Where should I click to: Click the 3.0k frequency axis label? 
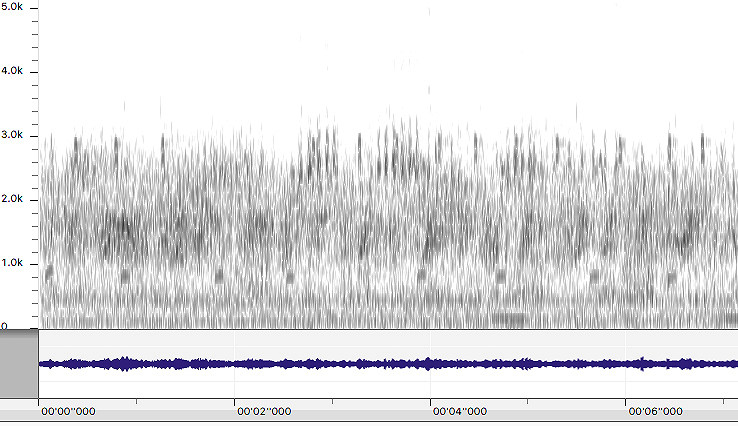tap(17, 135)
